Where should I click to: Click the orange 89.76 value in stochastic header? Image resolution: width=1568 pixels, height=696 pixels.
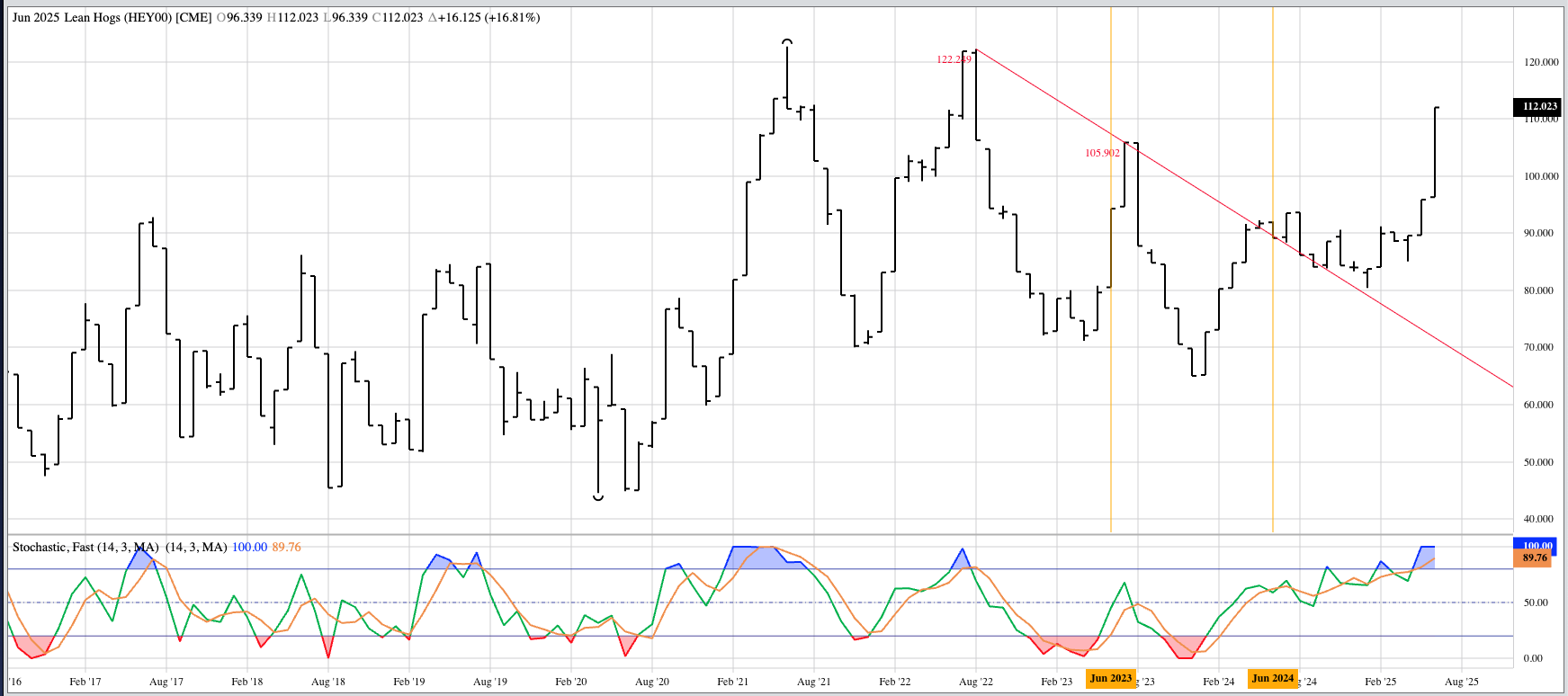pyautogui.click(x=287, y=547)
